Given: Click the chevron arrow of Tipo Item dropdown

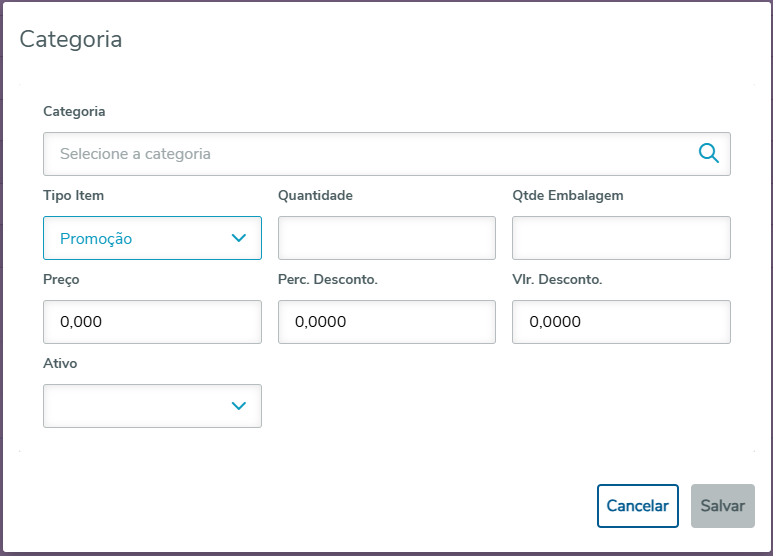Looking at the screenshot, I should [239, 238].
